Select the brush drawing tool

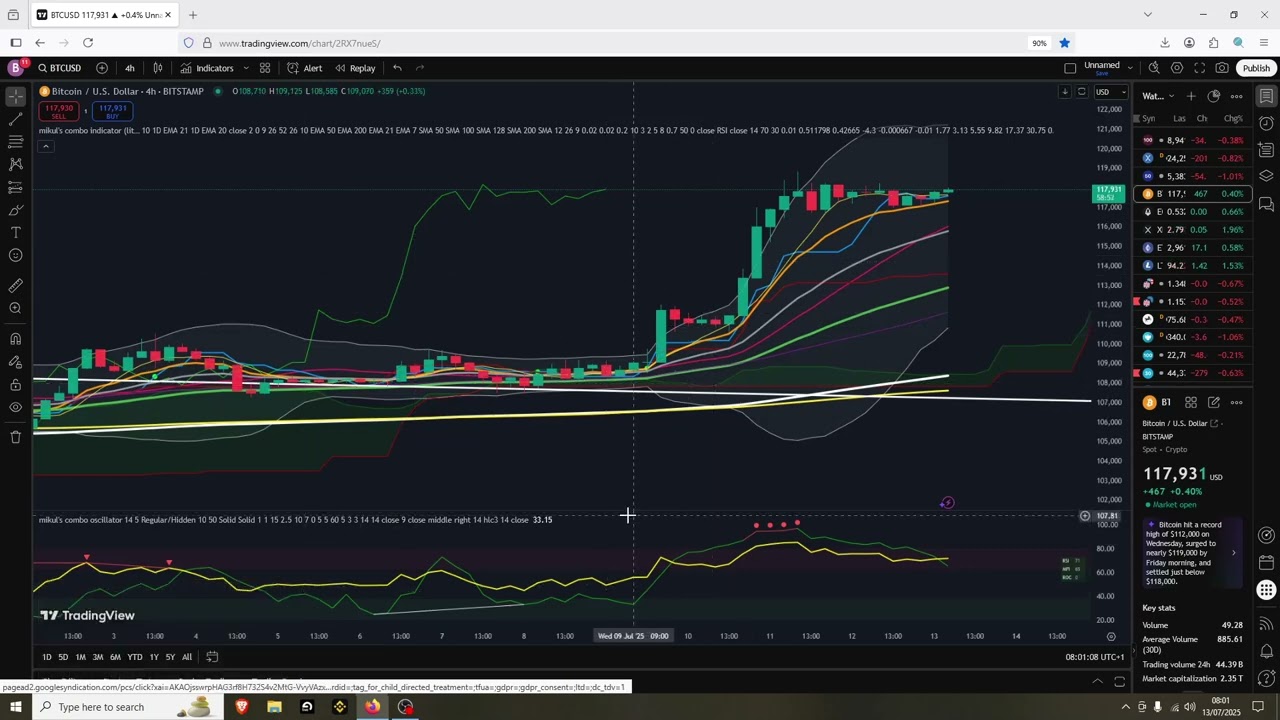pos(15,210)
